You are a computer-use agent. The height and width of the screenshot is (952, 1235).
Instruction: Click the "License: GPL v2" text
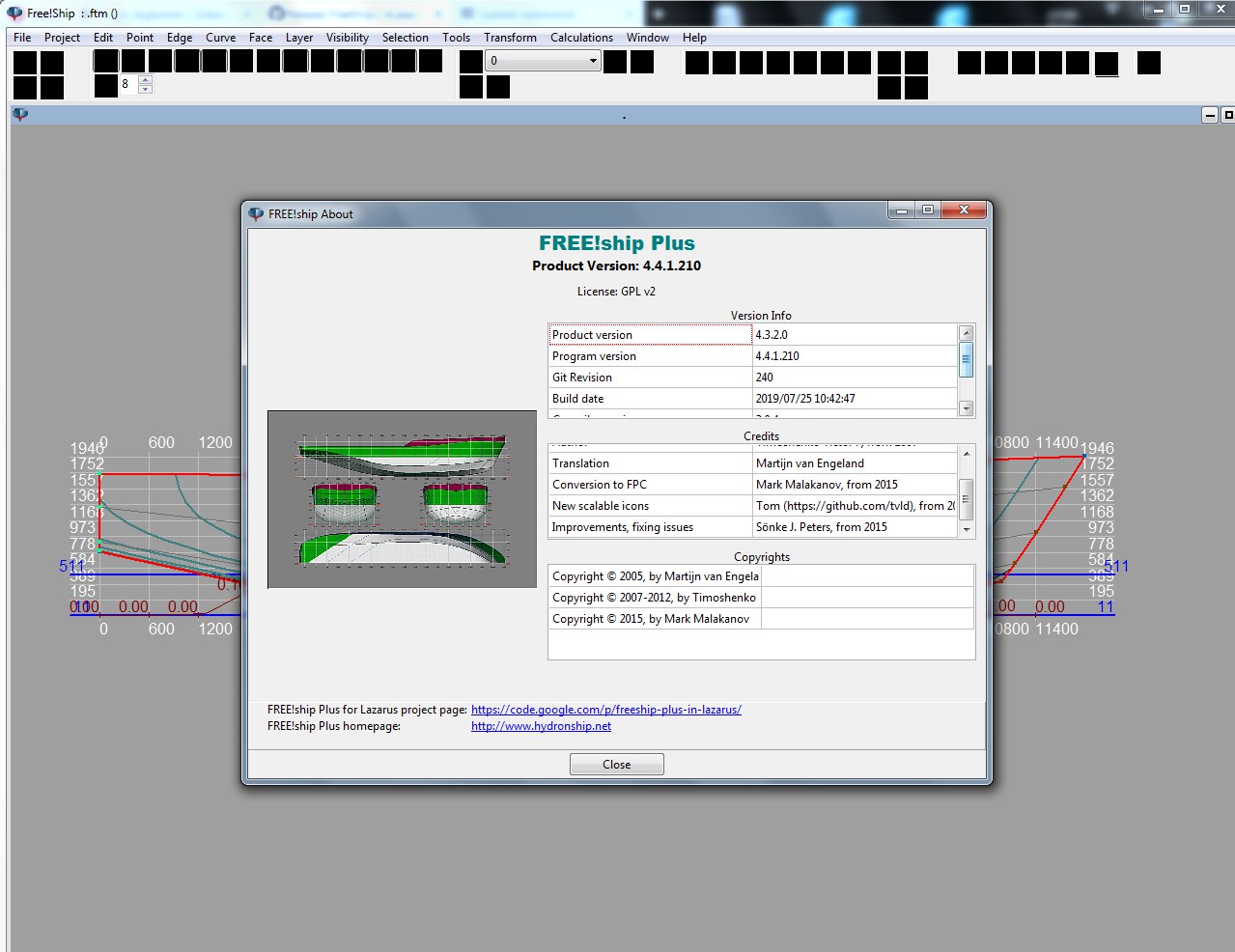[x=616, y=292]
